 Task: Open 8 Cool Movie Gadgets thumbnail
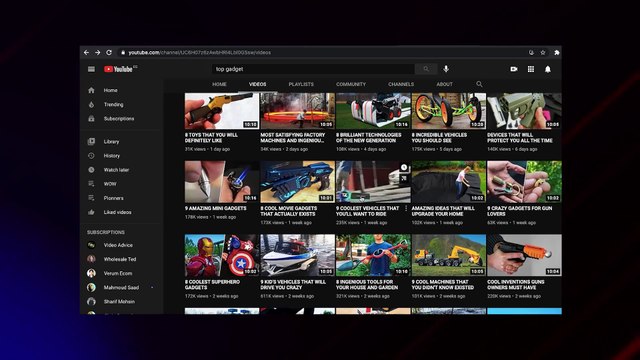coord(297,182)
